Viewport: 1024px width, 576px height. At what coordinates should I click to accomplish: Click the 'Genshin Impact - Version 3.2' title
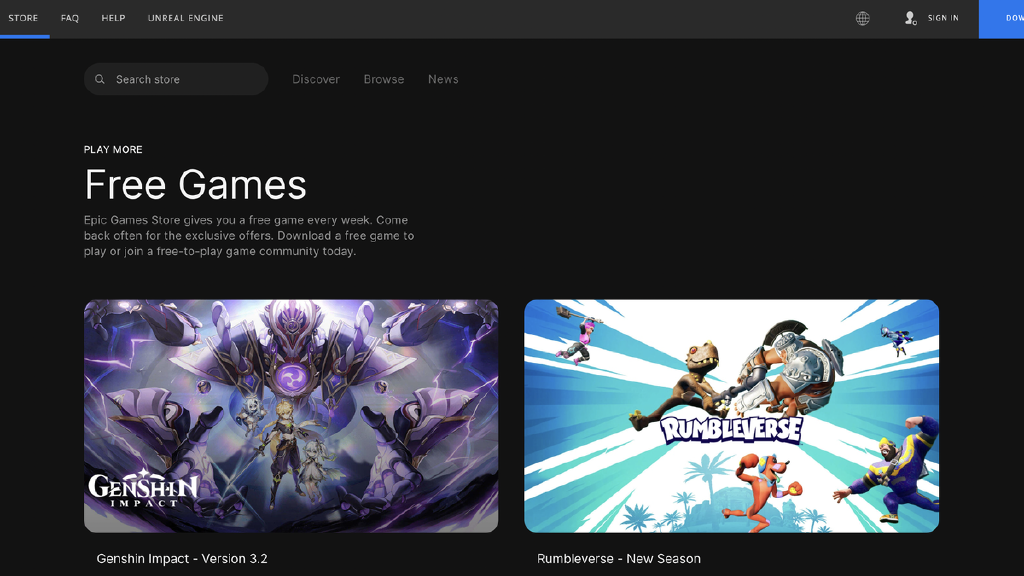point(182,558)
